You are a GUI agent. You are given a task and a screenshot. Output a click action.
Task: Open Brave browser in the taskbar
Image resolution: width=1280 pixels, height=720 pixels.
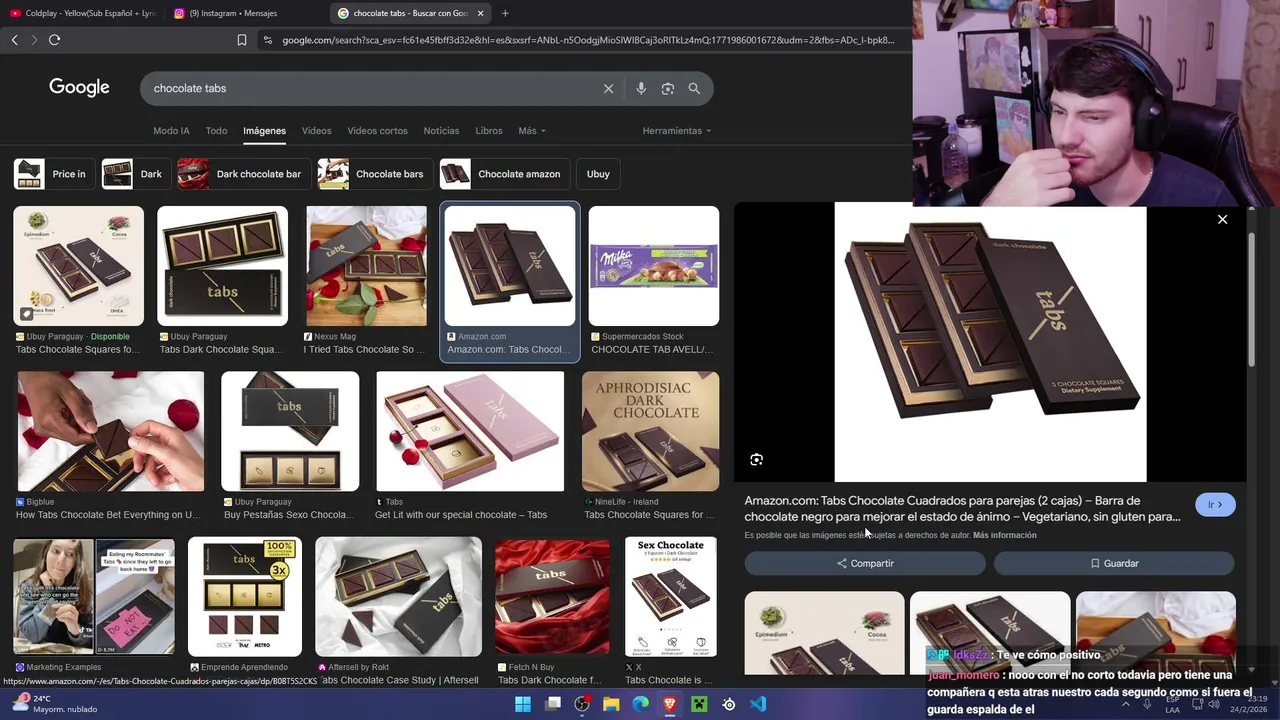pos(670,704)
